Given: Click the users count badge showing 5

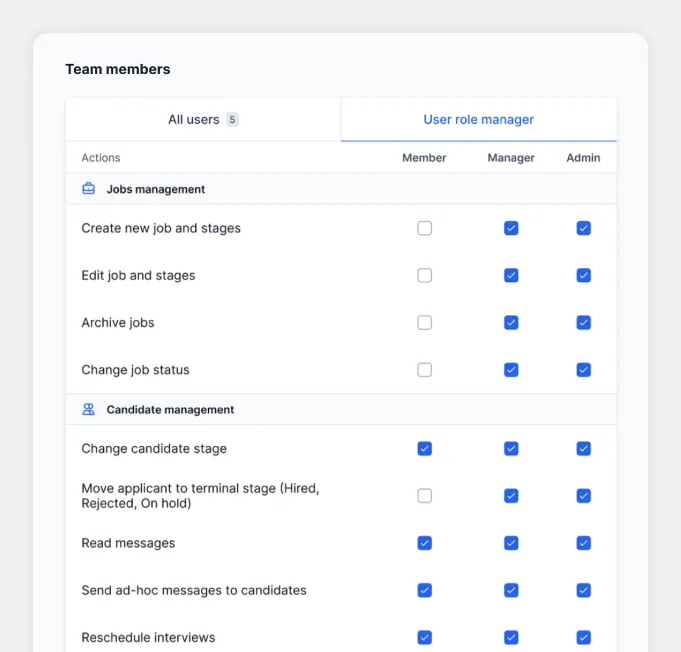Looking at the screenshot, I should coord(232,120).
